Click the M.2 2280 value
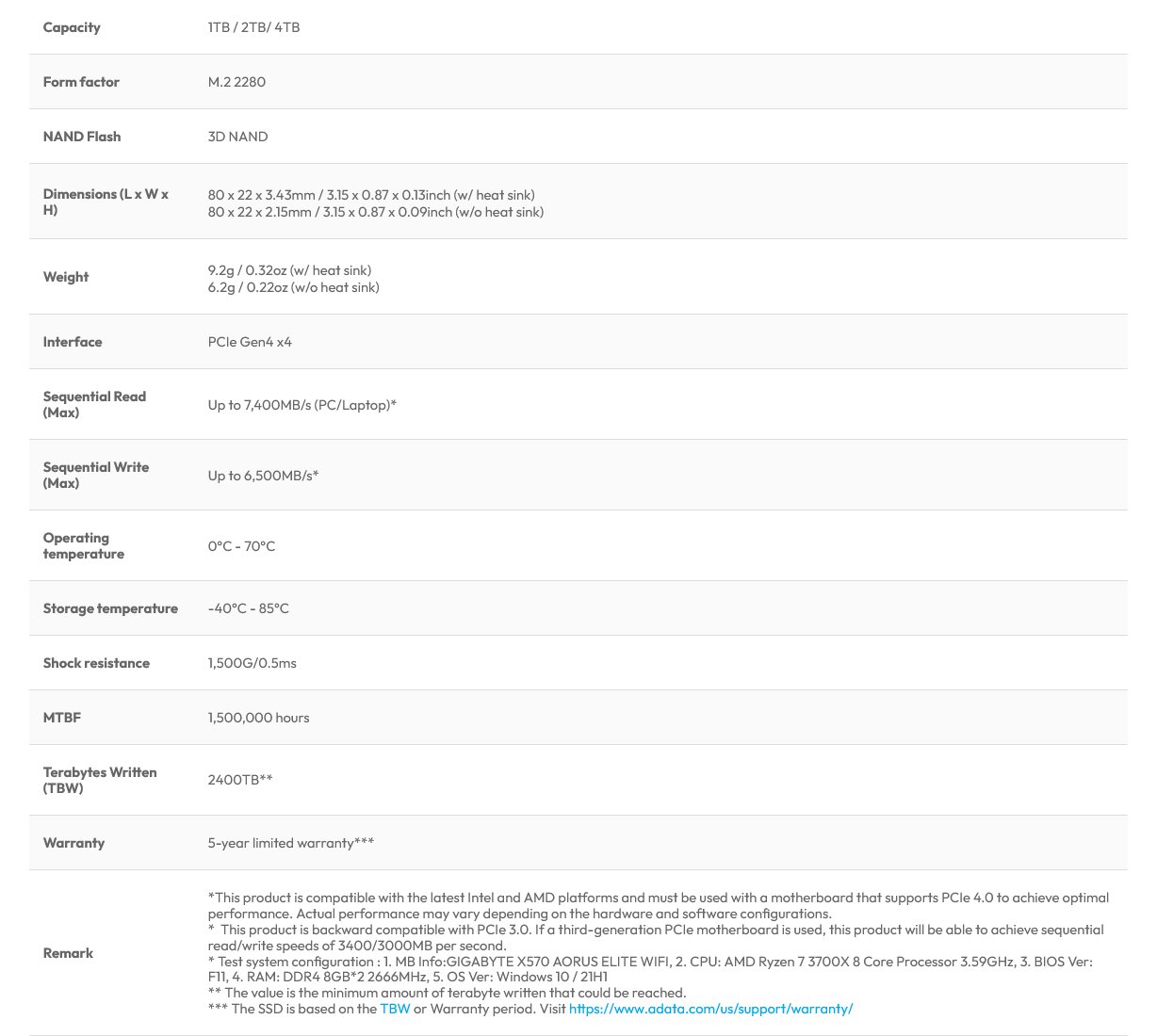The width and height of the screenshot is (1157, 1036). pos(236,82)
